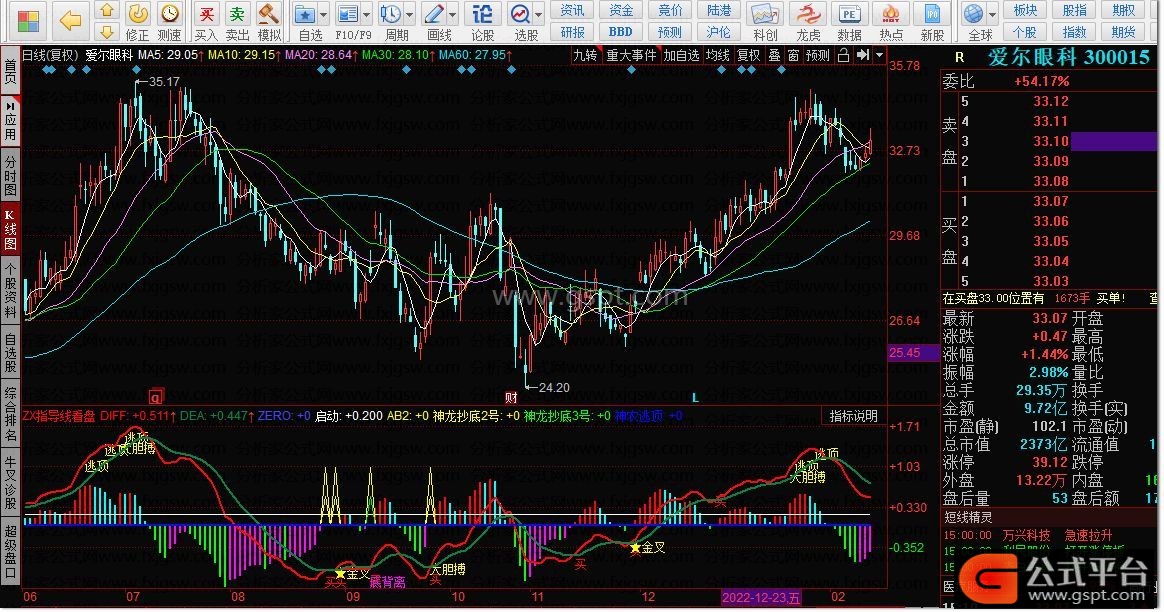Open the 自选 favorites folder icon

point(304,14)
